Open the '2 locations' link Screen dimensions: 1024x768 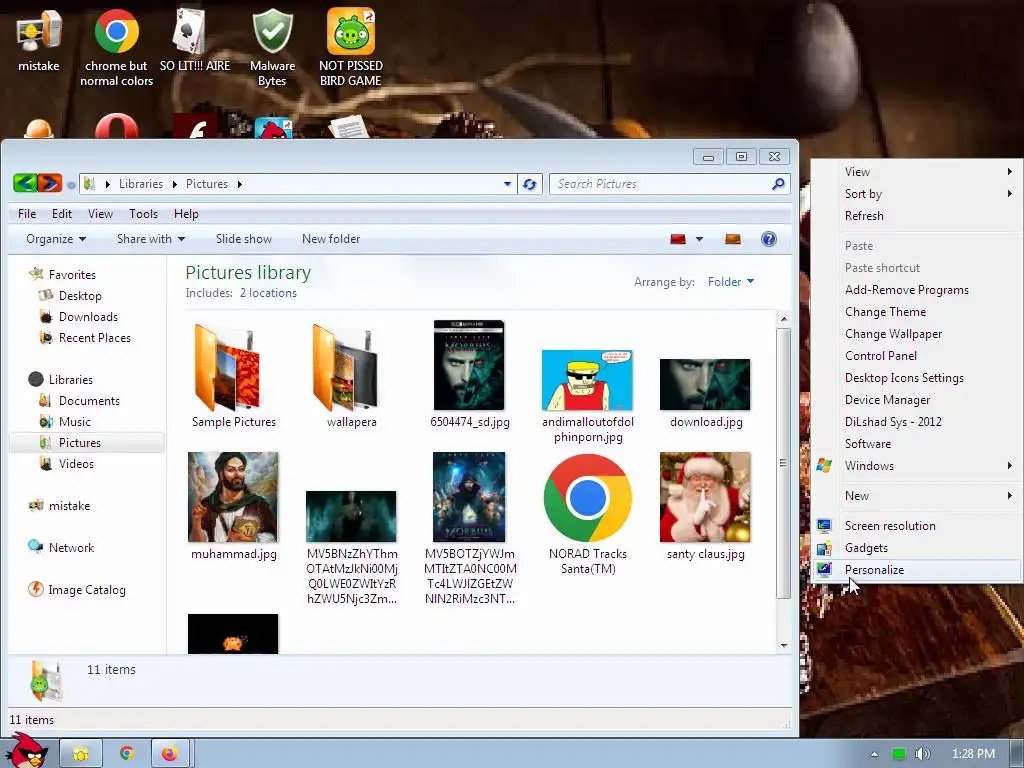click(268, 293)
